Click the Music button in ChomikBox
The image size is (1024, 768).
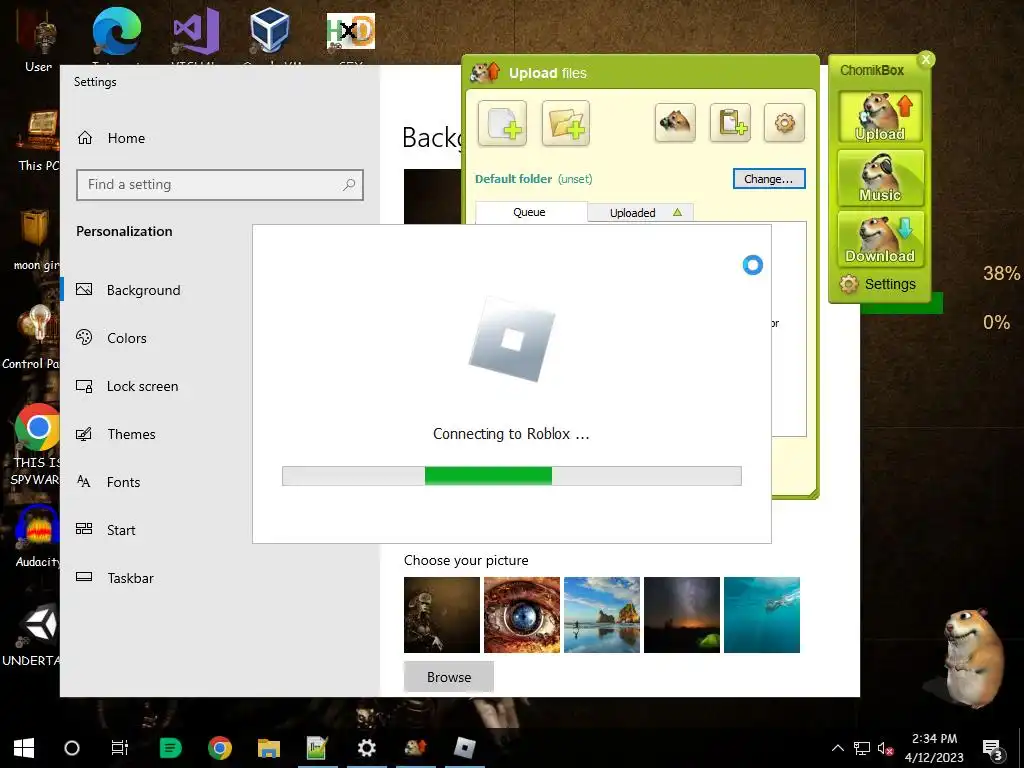point(880,178)
